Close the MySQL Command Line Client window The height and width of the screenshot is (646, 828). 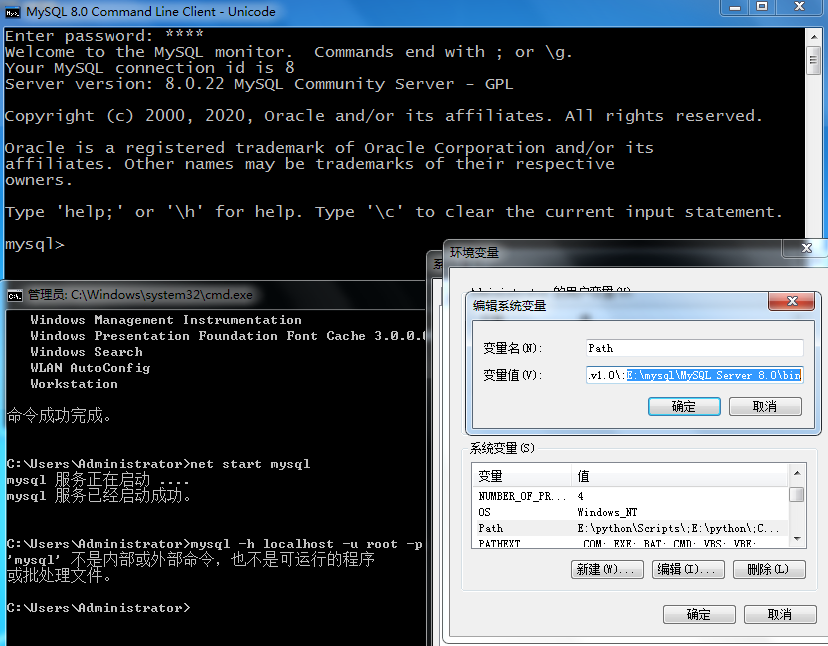799,7
